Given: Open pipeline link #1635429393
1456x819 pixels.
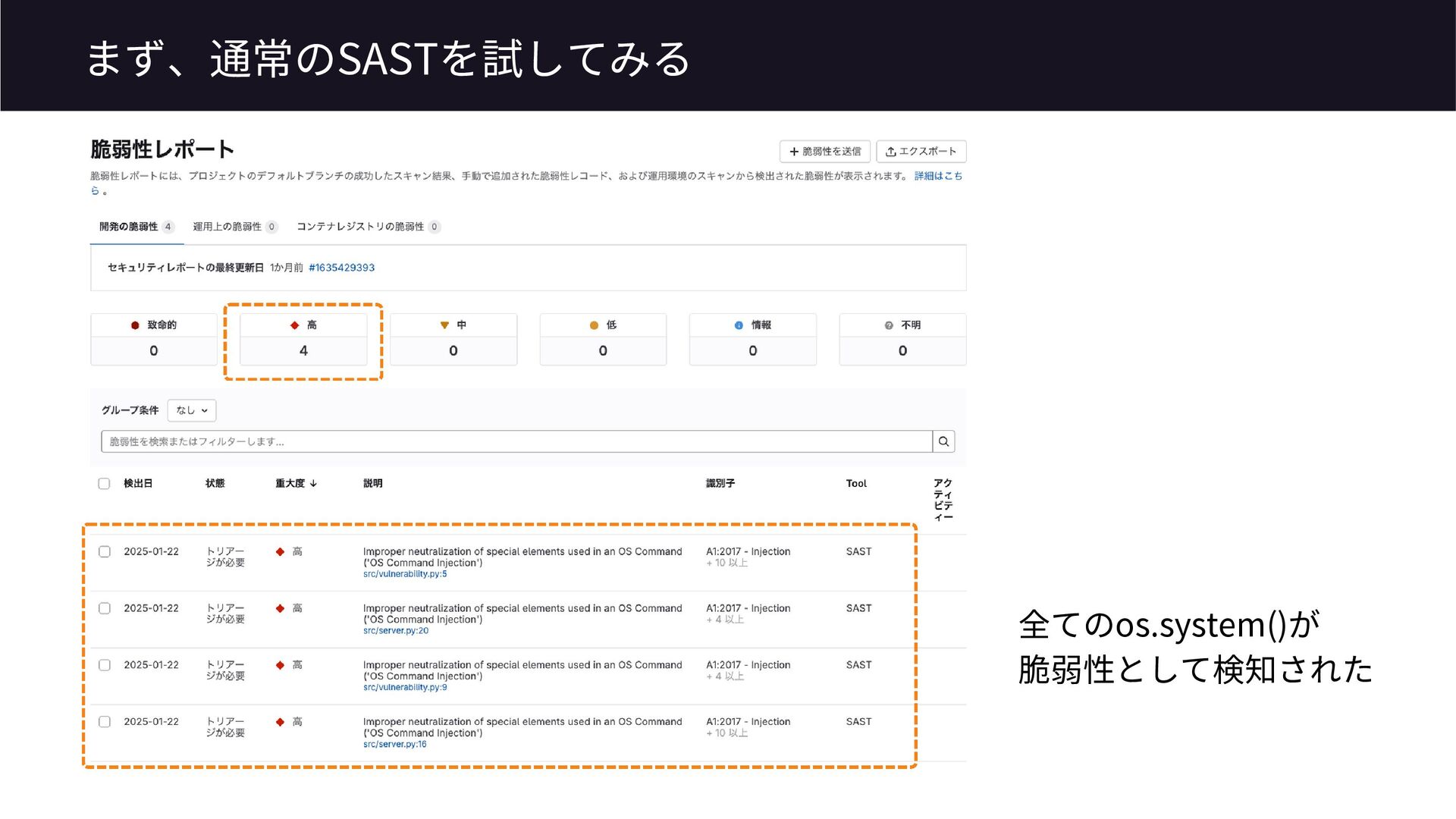Looking at the screenshot, I should (x=341, y=268).
